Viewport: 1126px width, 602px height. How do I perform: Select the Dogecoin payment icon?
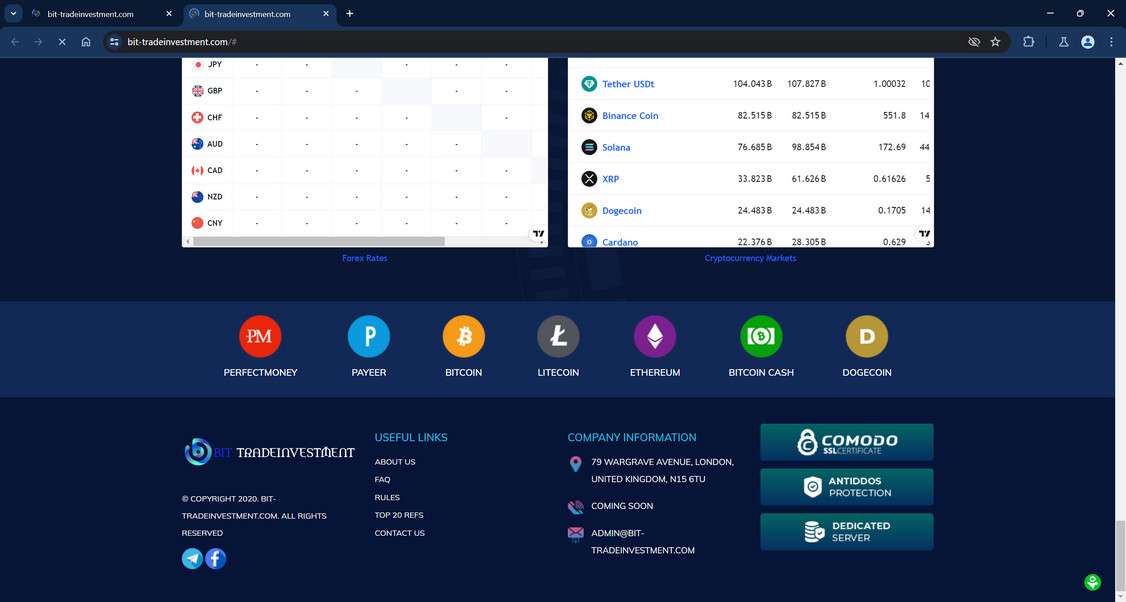(x=866, y=336)
